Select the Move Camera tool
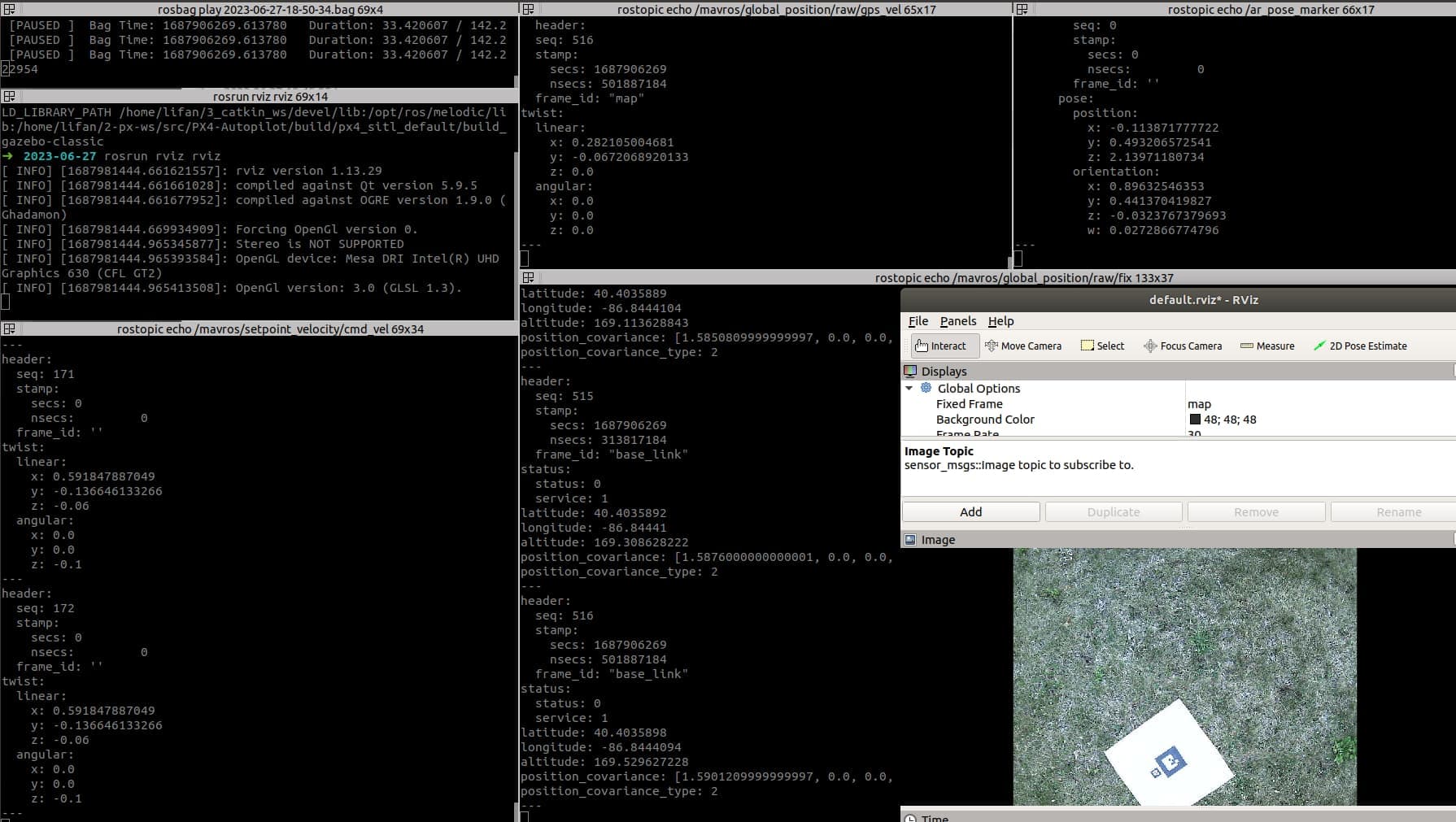This screenshot has width=1456, height=822. (1023, 346)
